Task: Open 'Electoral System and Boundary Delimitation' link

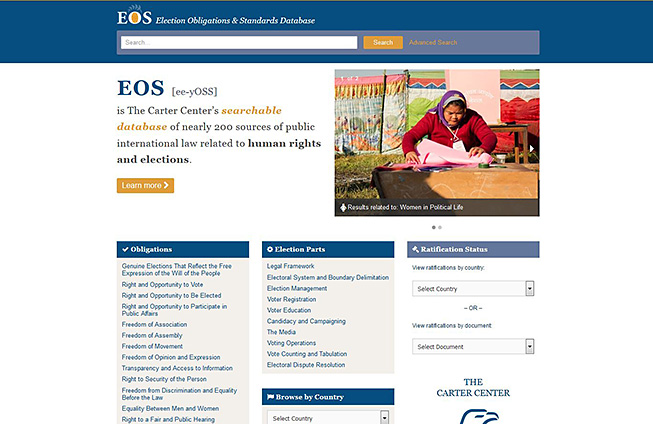Action: (x=328, y=277)
